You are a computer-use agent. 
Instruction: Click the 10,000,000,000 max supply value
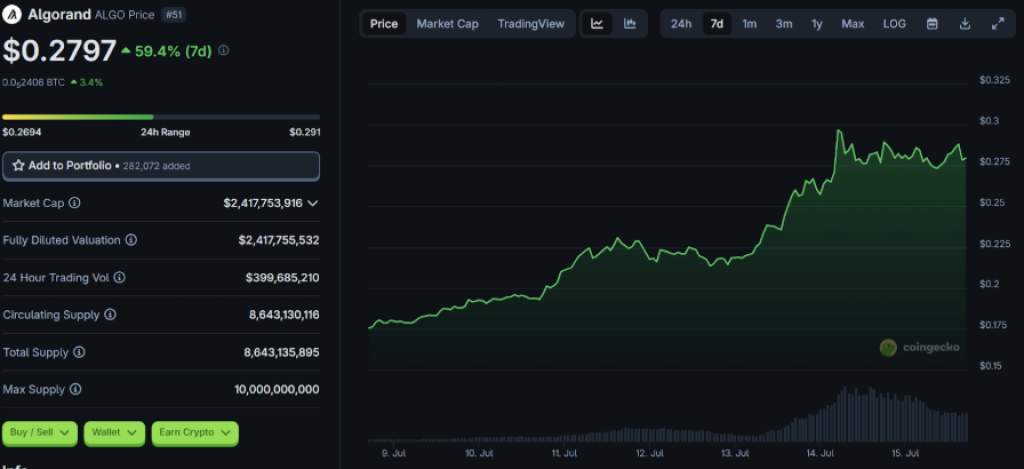point(277,389)
